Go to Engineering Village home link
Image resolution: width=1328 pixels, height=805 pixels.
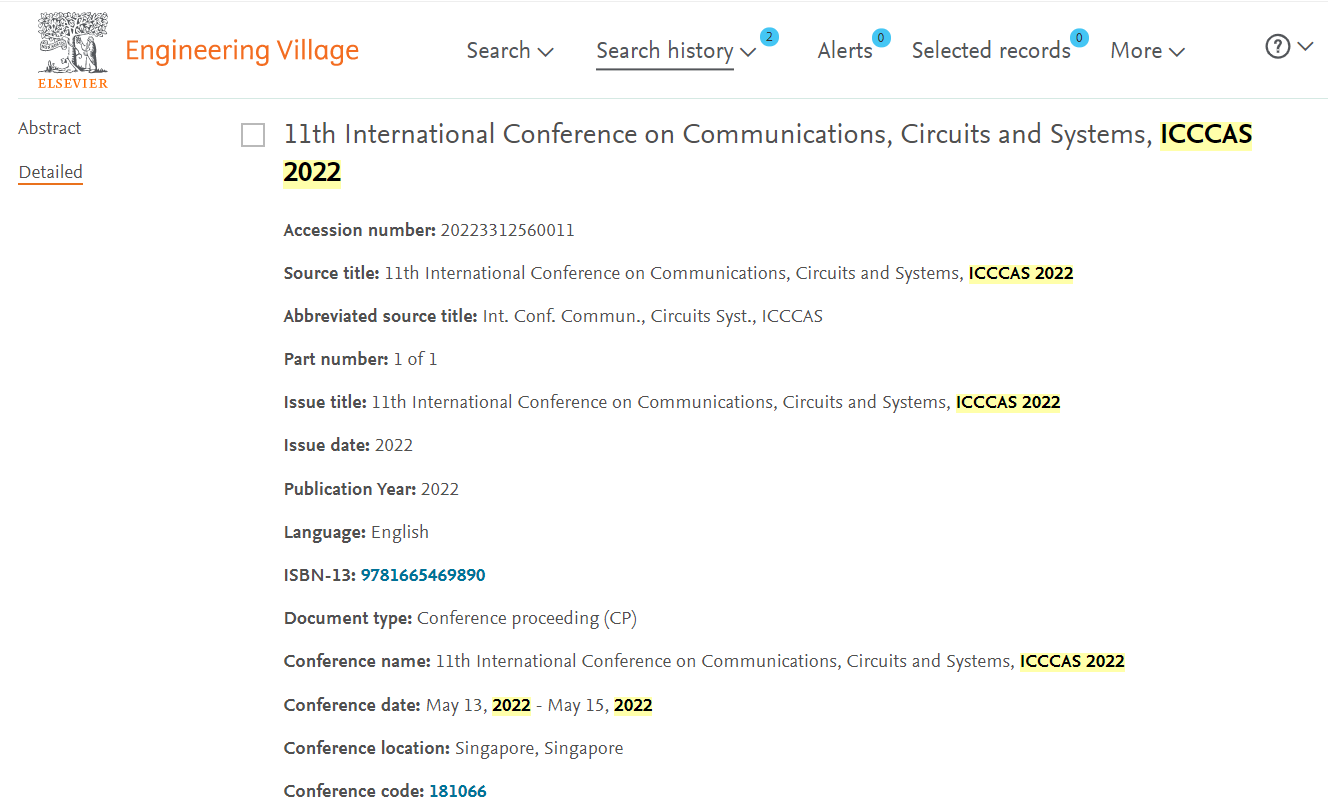click(x=242, y=51)
